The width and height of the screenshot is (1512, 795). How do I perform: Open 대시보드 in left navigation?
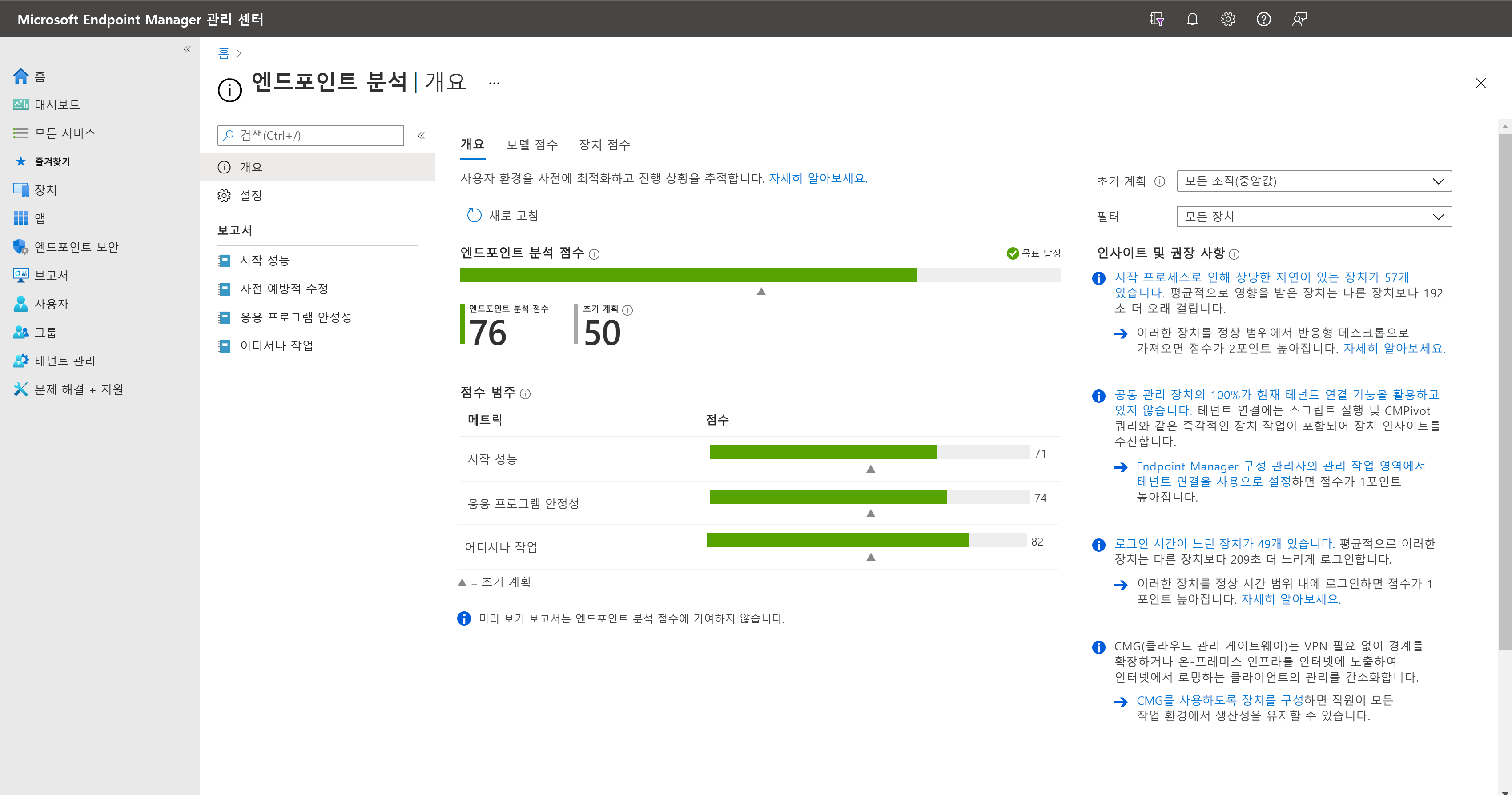46,104
